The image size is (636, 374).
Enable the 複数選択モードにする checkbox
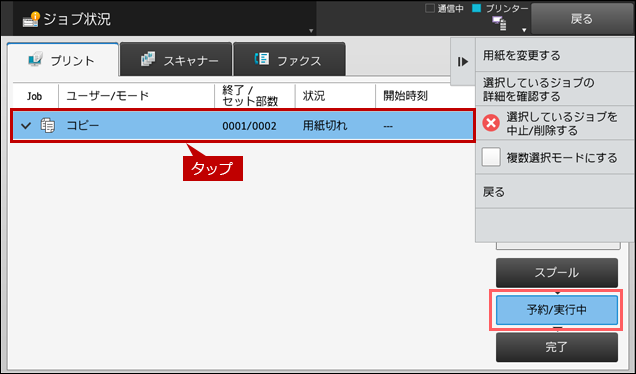[491, 157]
